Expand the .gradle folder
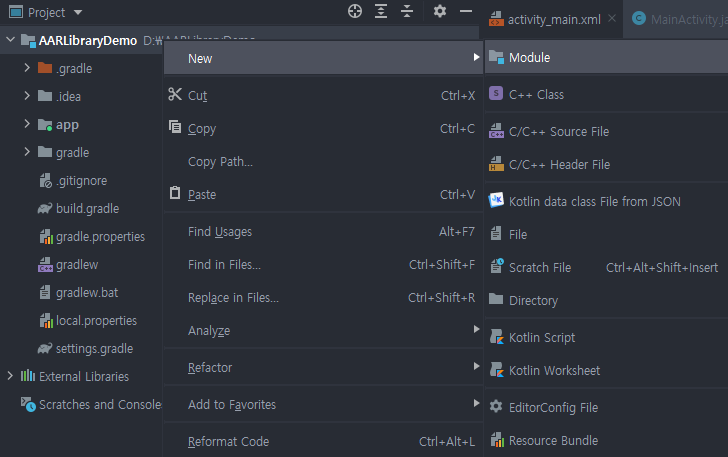The width and height of the screenshot is (728, 457). point(27,68)
